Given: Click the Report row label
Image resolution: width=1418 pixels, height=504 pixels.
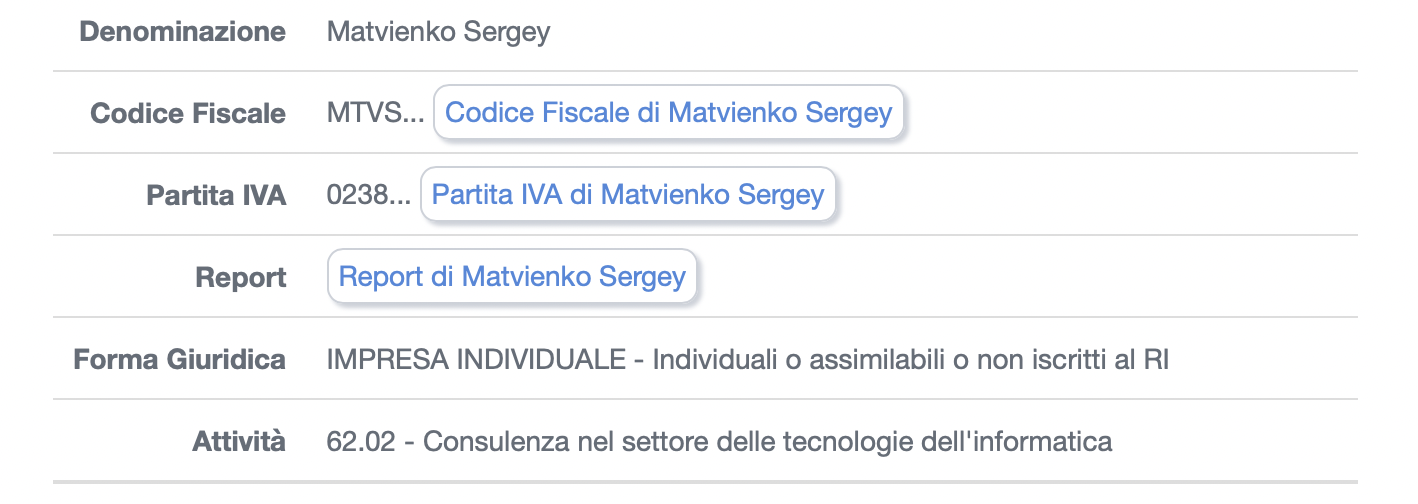Looking at the screenshot, I should coord(241,278).
